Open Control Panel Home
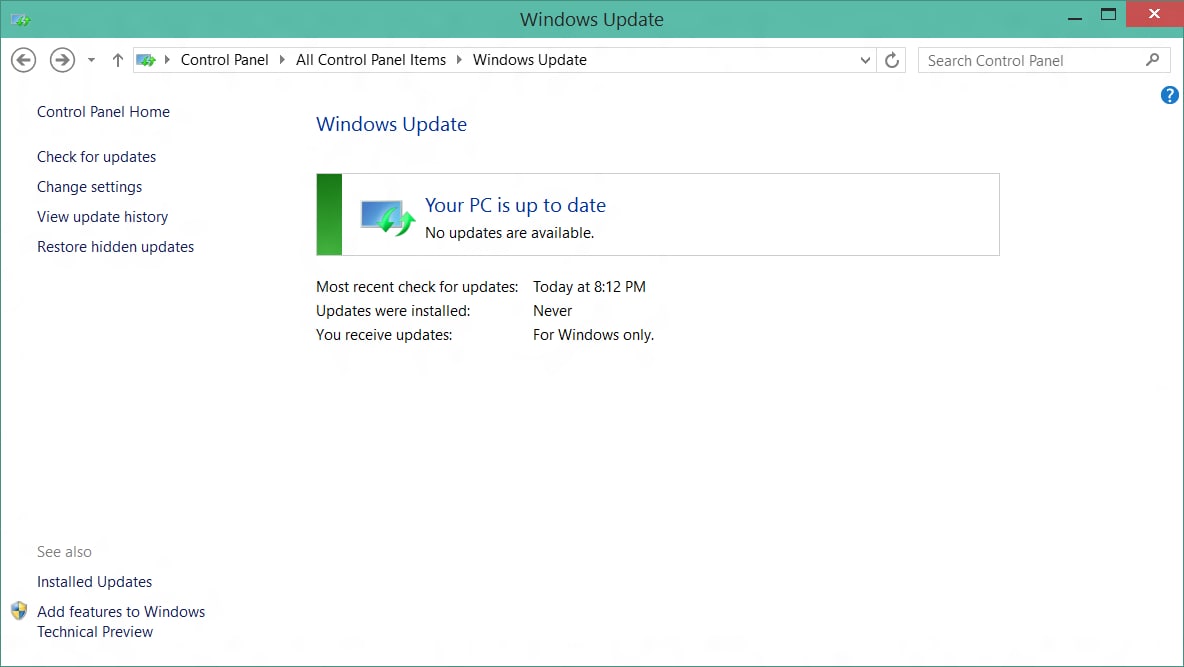Image resolution: width=1184 pixels, height=667 pixels. click(x=103, y=112)
